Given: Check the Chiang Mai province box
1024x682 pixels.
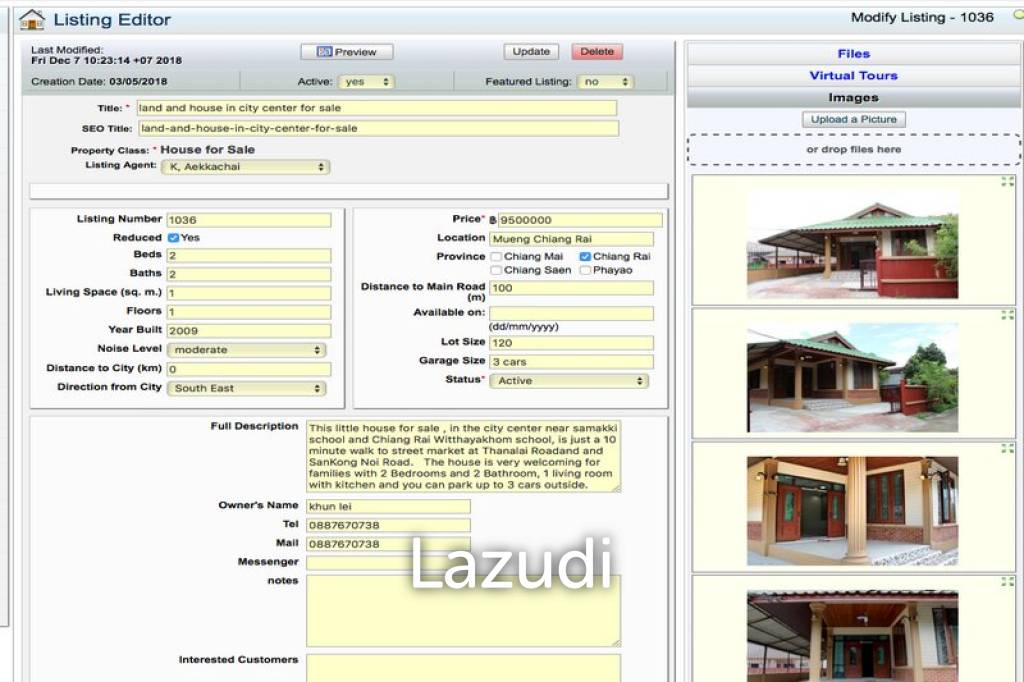Looking at the screenshot, I should pos(496,257).
